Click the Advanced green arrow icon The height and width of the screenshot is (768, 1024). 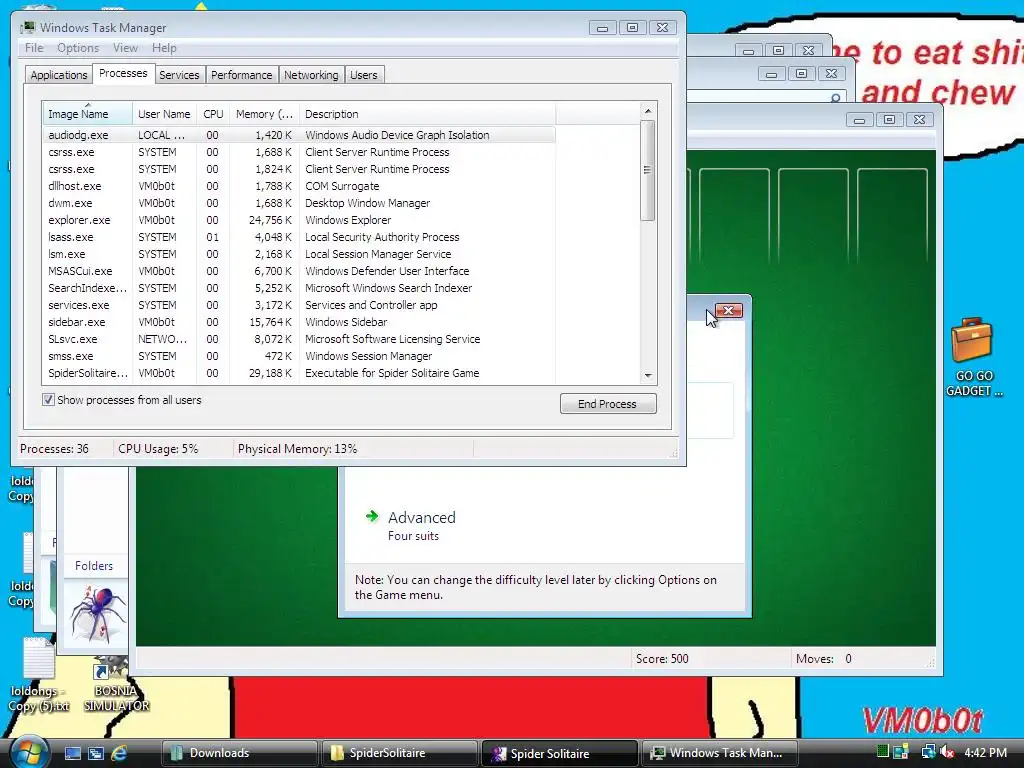pos(372,517)
